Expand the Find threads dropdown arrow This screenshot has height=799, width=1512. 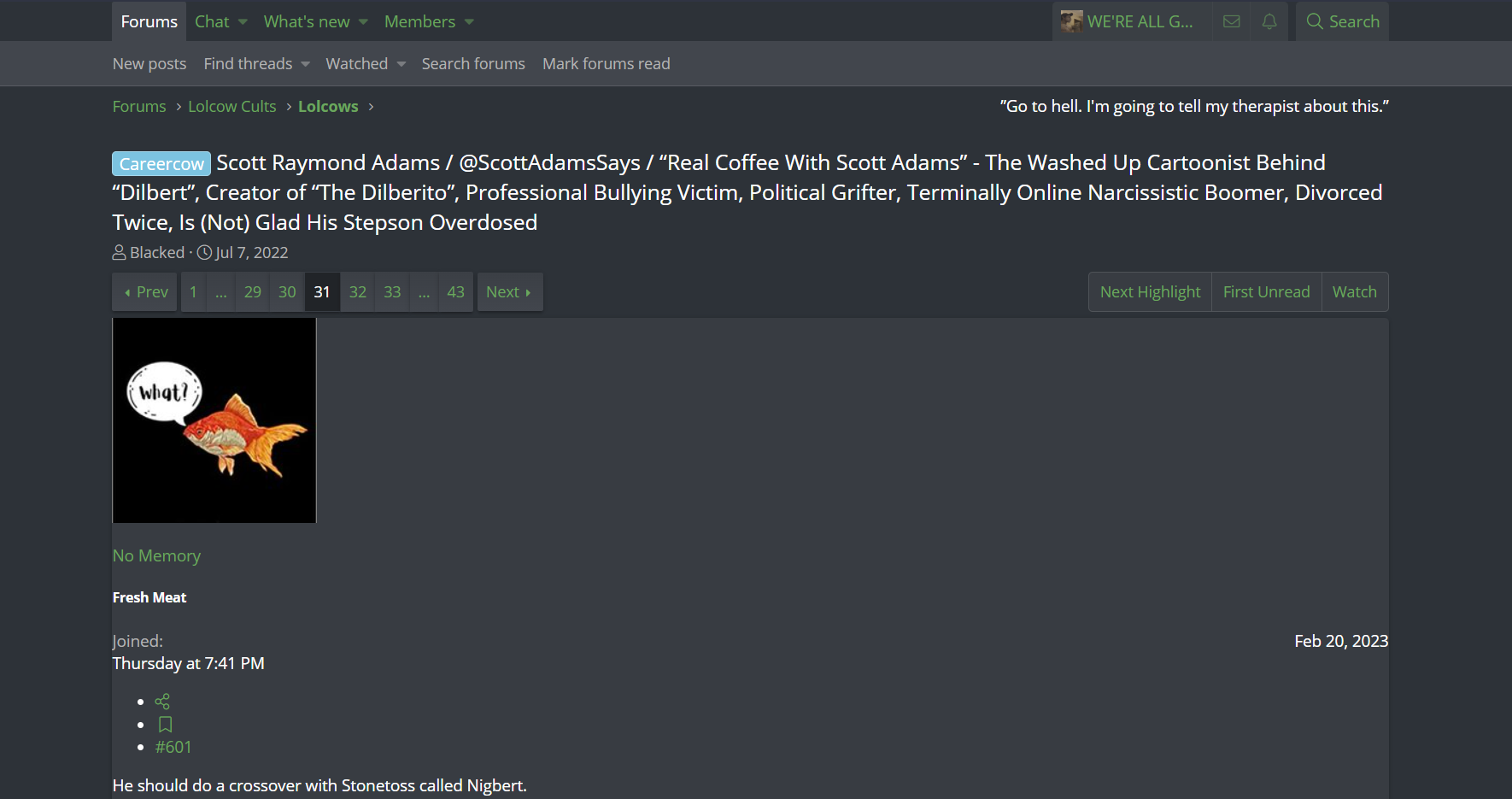click(x=306, y=64)
